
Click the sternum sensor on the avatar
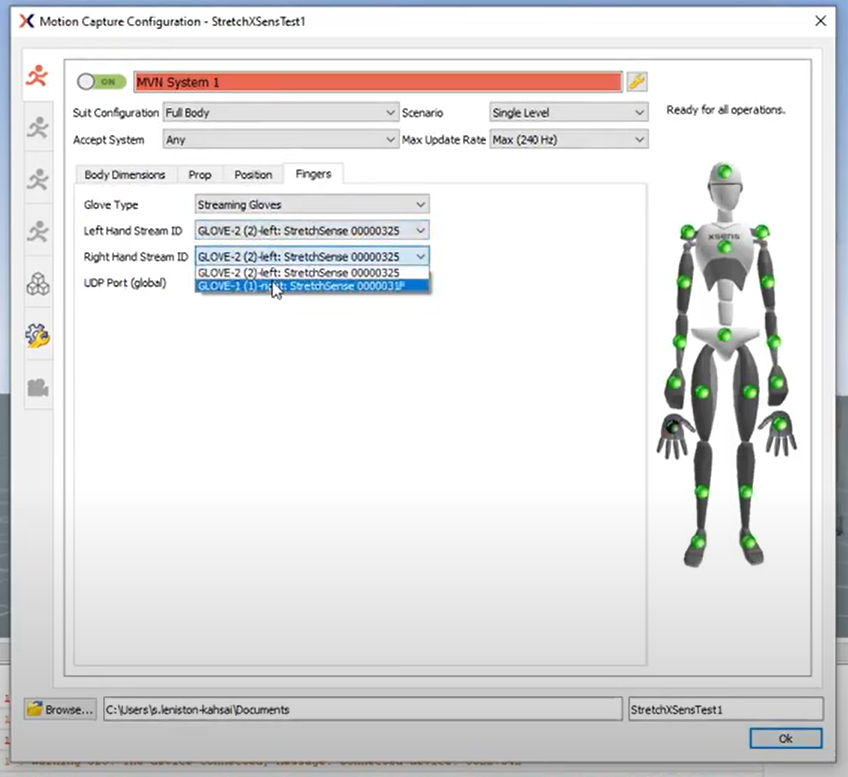[724, 248]
